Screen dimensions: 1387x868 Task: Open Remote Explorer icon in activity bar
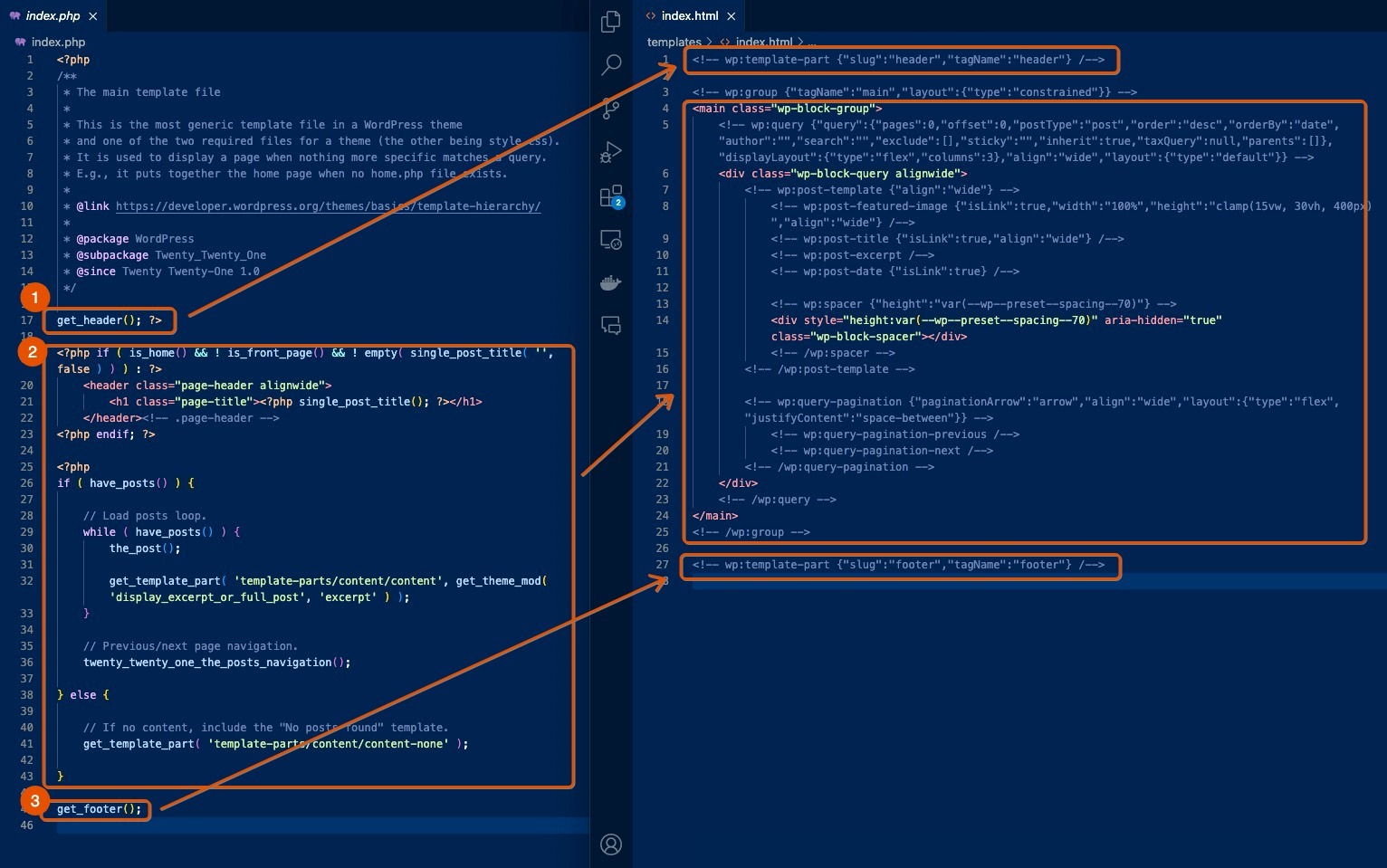click(x=611, y=240)
